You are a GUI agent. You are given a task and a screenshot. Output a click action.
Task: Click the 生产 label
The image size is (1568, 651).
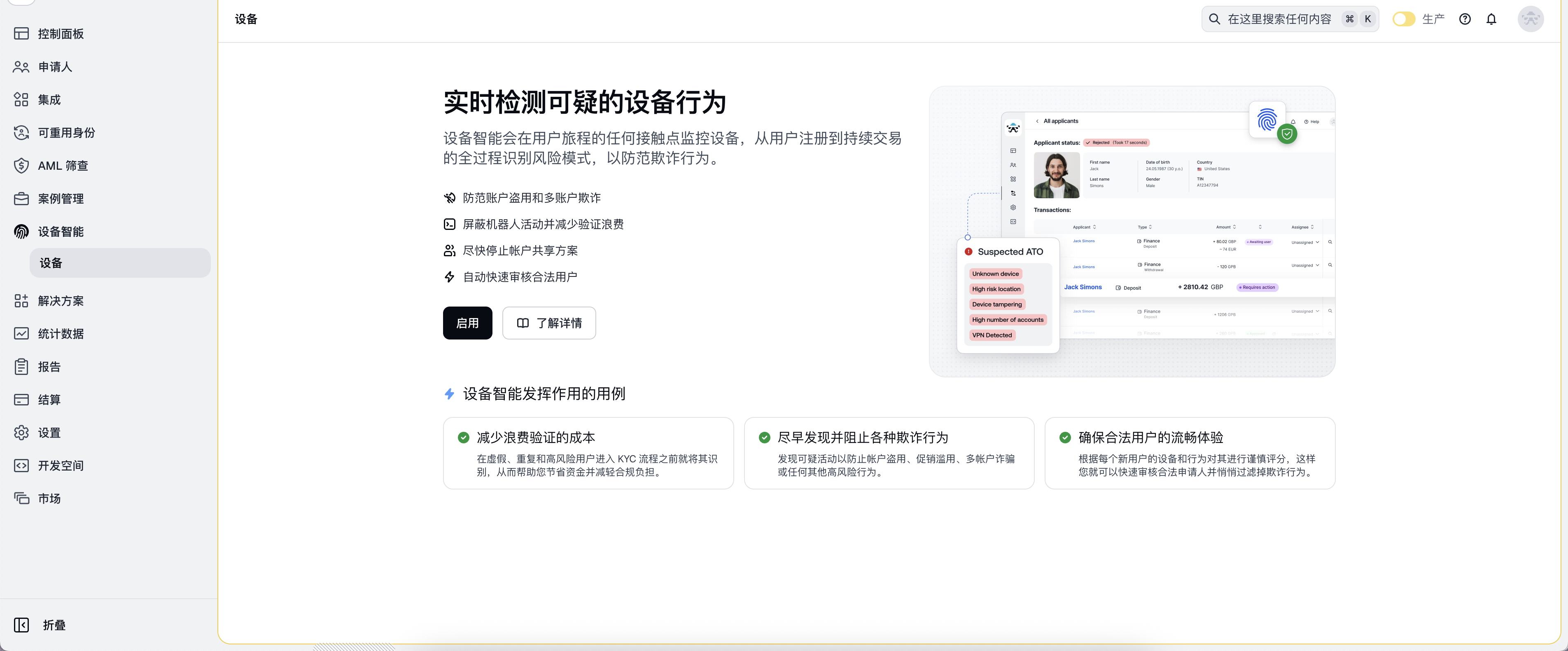(x=1433, y=19)
